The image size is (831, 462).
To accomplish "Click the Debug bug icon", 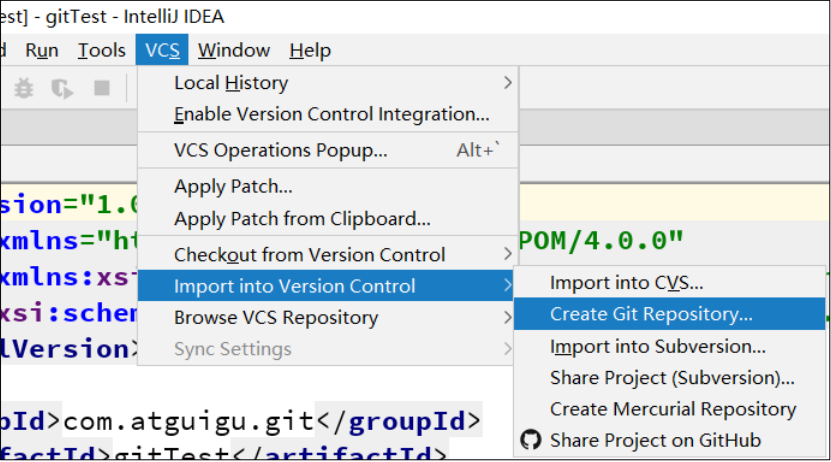I will (24, 89).
